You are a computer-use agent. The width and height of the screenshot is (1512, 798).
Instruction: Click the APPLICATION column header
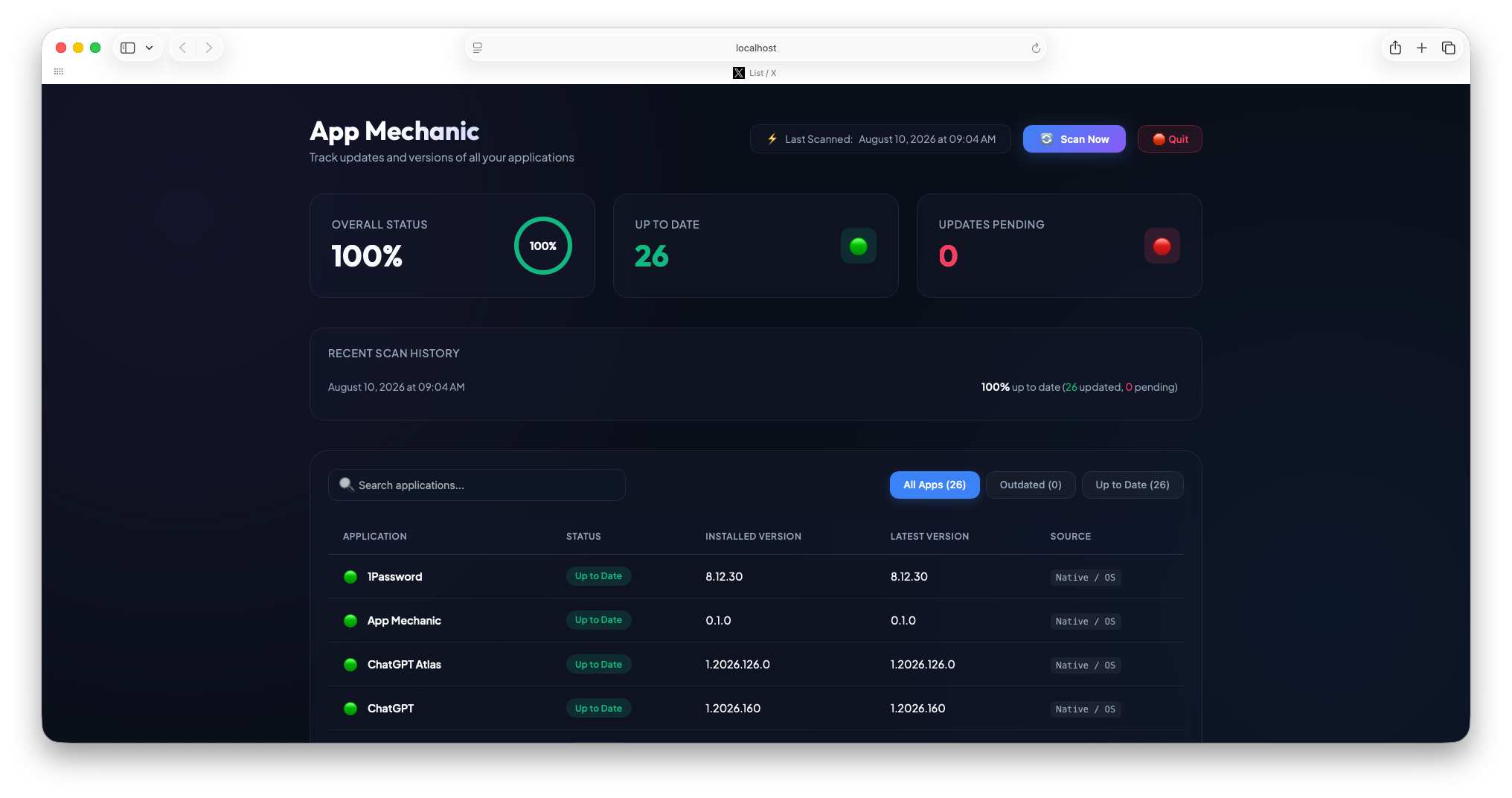374,536
